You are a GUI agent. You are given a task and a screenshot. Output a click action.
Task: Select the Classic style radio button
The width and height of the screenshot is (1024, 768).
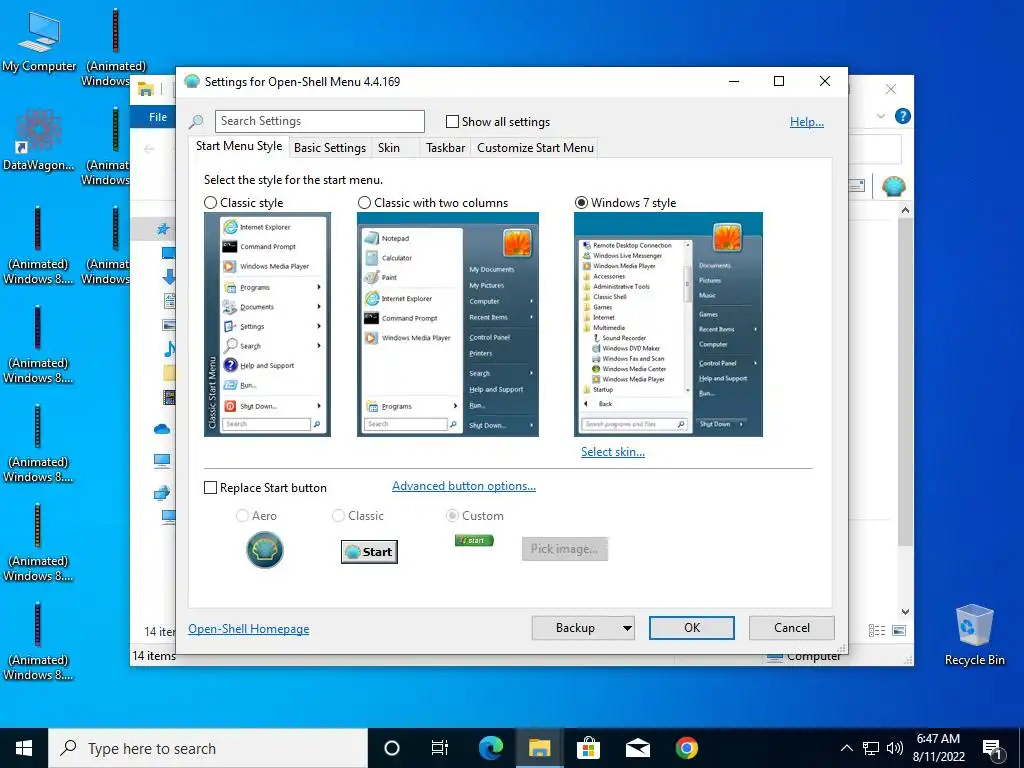tap(210, 202)
